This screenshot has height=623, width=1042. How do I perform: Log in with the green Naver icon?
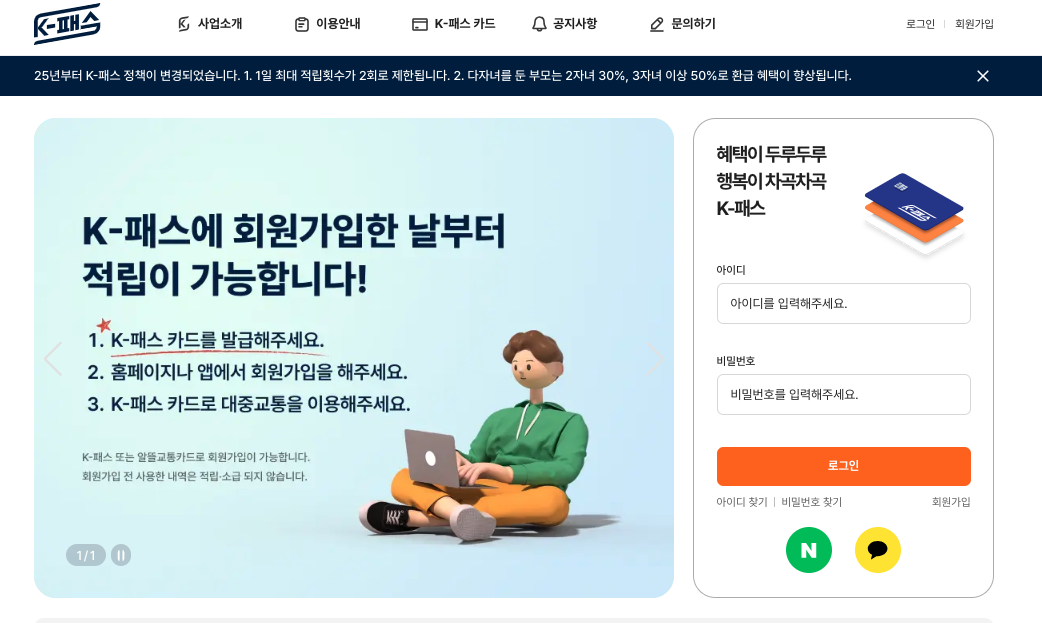click(x=809, y=550)
